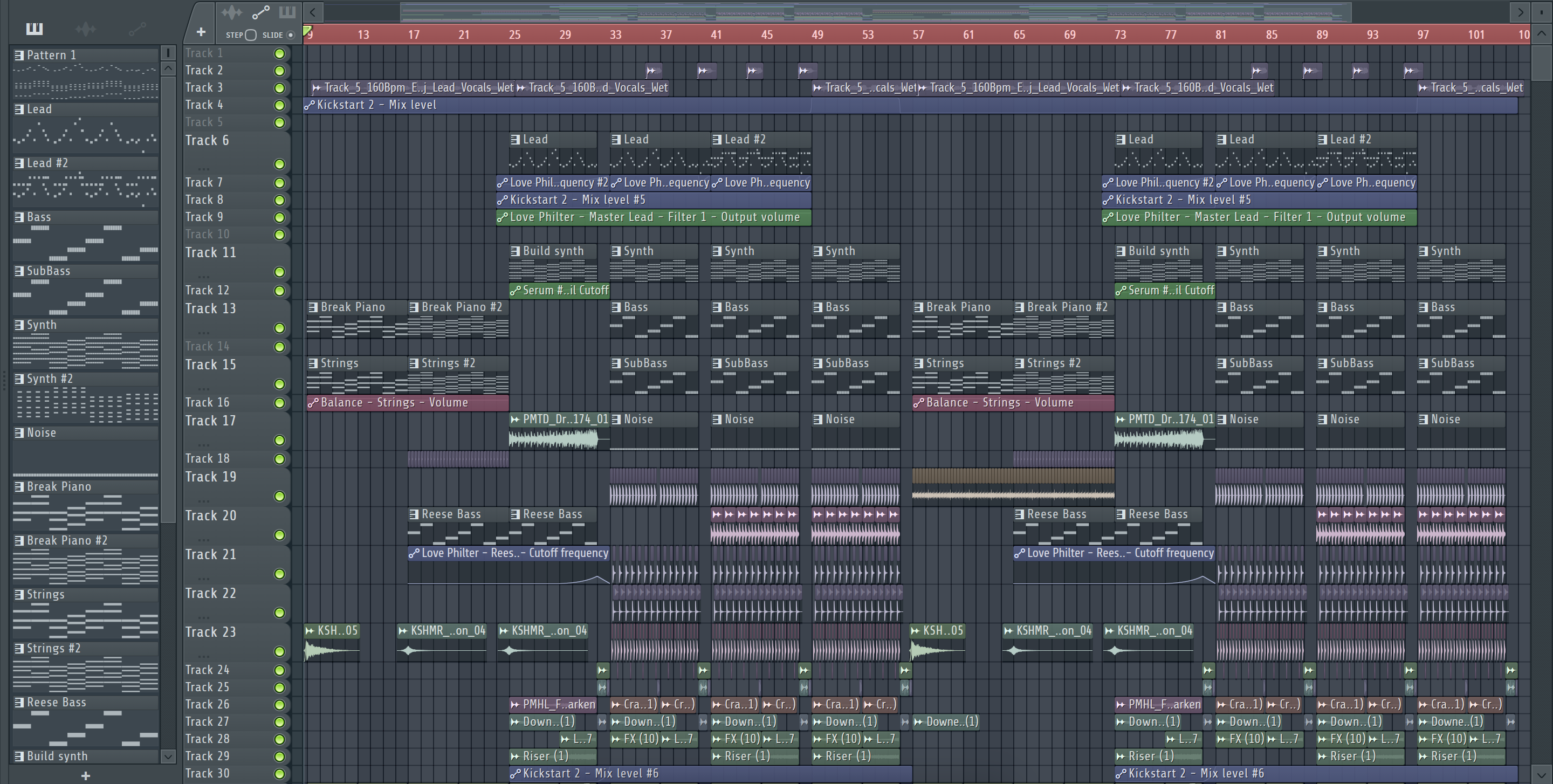Select the Track 2 audio sample at bar 49
Screen dimensions: 1553x784
(807, 71)
